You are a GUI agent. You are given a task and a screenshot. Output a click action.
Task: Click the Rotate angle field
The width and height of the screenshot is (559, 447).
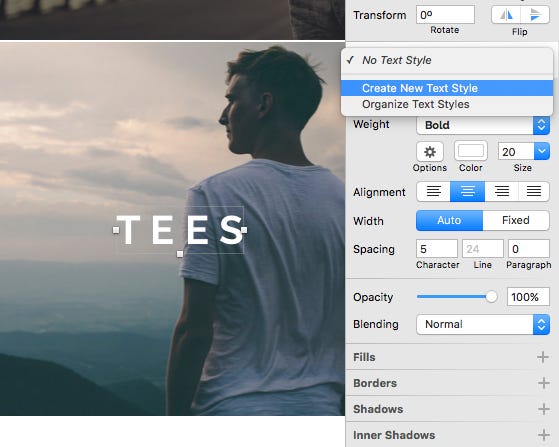pyautogui.click(x=445, y=15)
